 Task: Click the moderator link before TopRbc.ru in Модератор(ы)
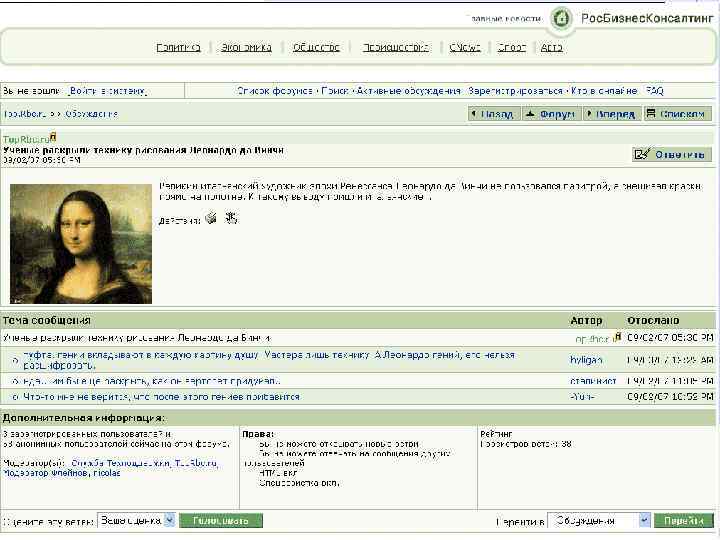[120, 463]
